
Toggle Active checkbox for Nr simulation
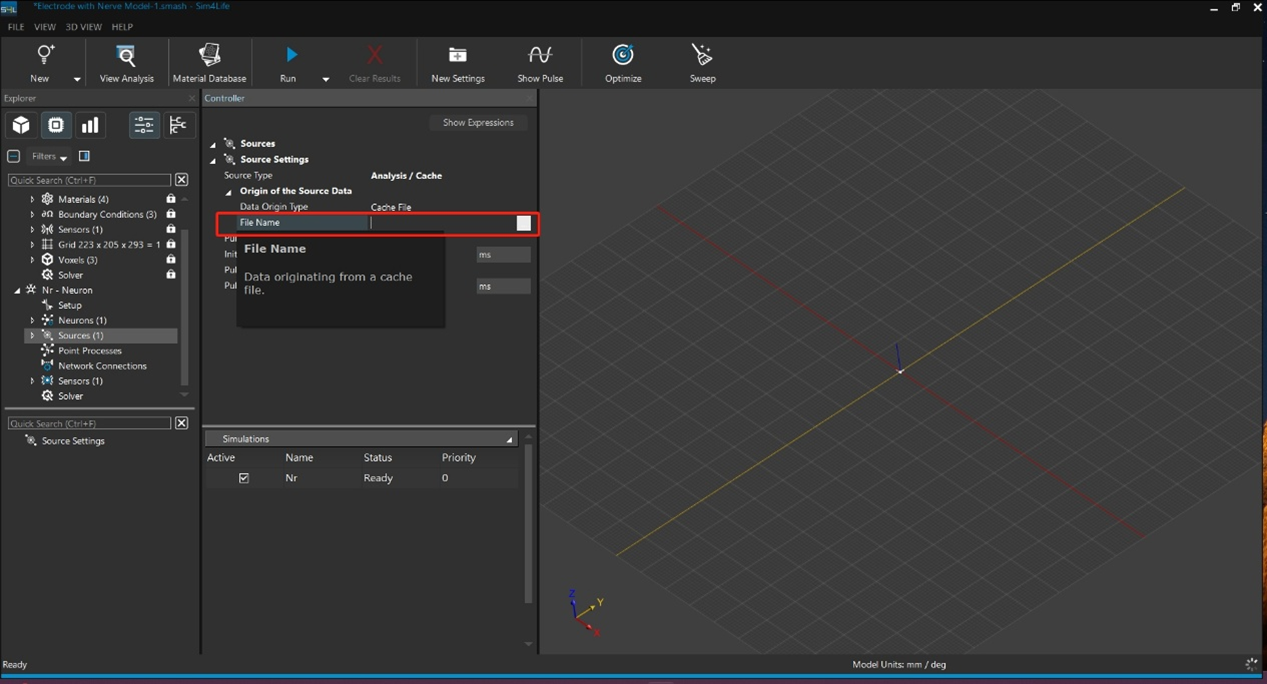tap(244, 478)
